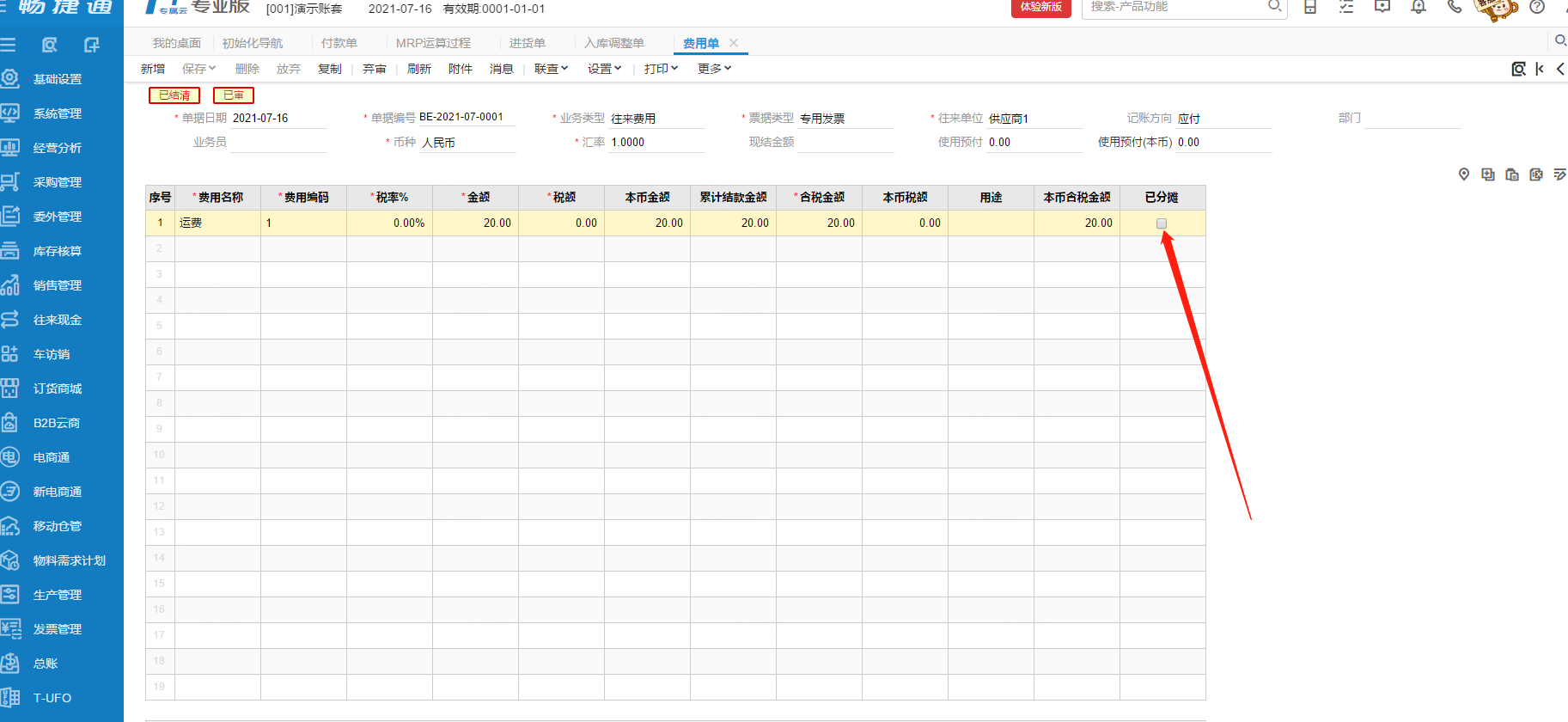Click the 费用名称 column header
1568x722 pixels.
(x=218, y=198)
